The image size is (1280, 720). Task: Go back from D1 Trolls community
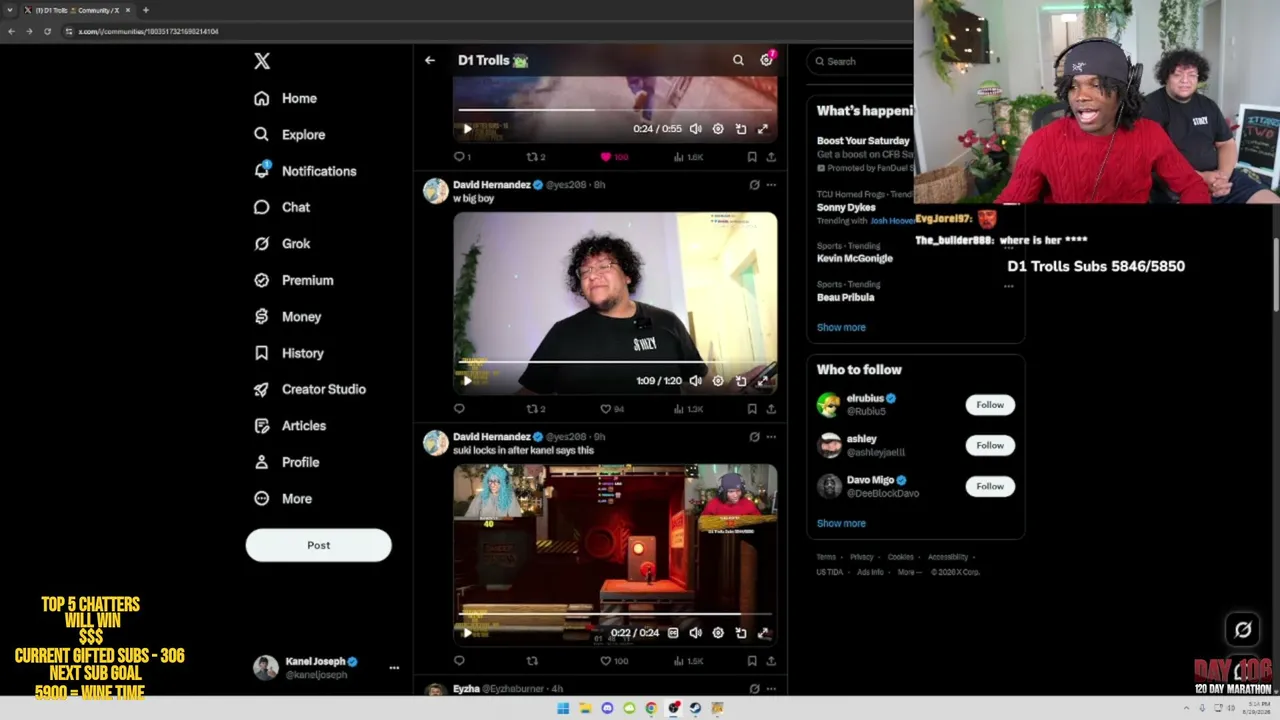[x=430, y=60]
